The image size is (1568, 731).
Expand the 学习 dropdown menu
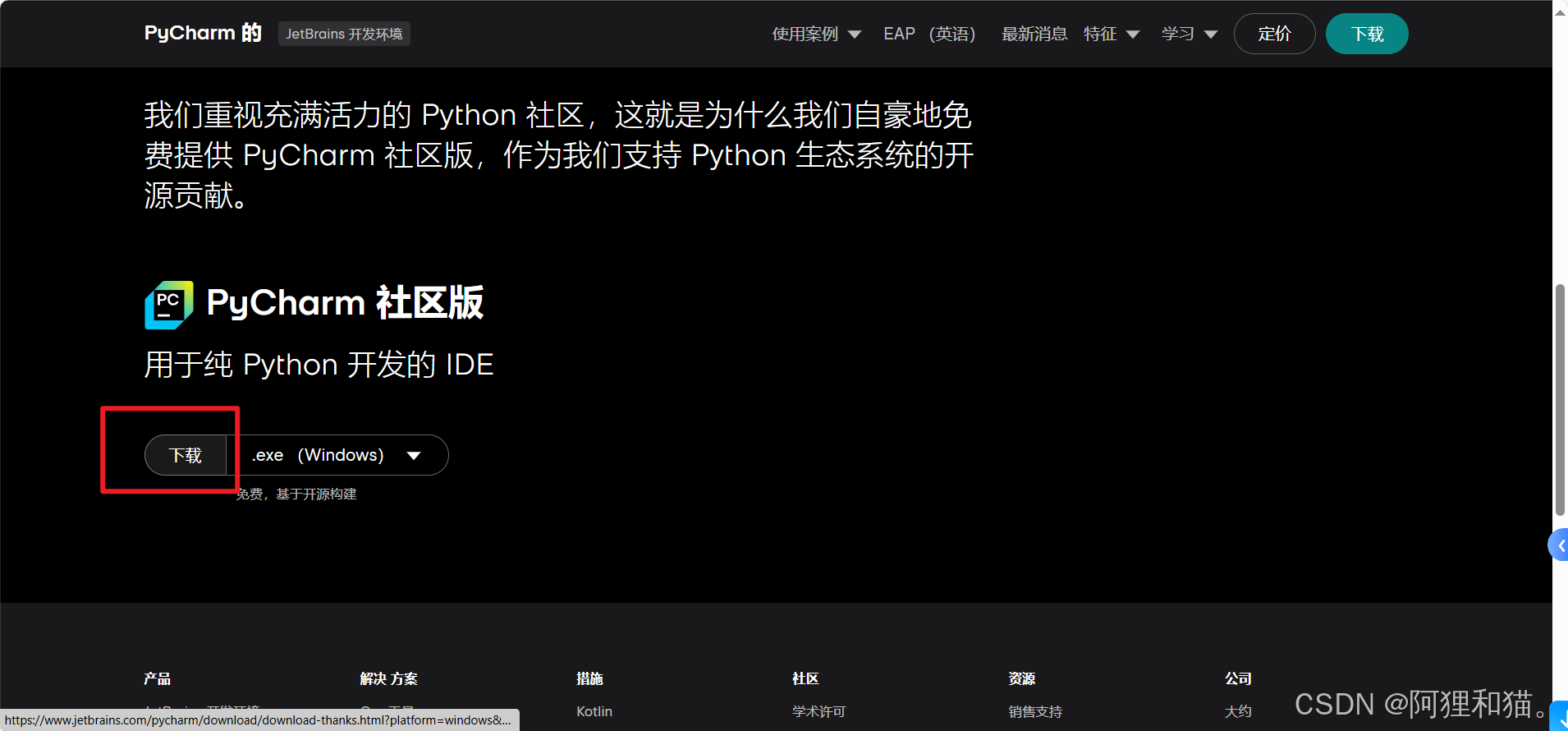click(1189, 34)
